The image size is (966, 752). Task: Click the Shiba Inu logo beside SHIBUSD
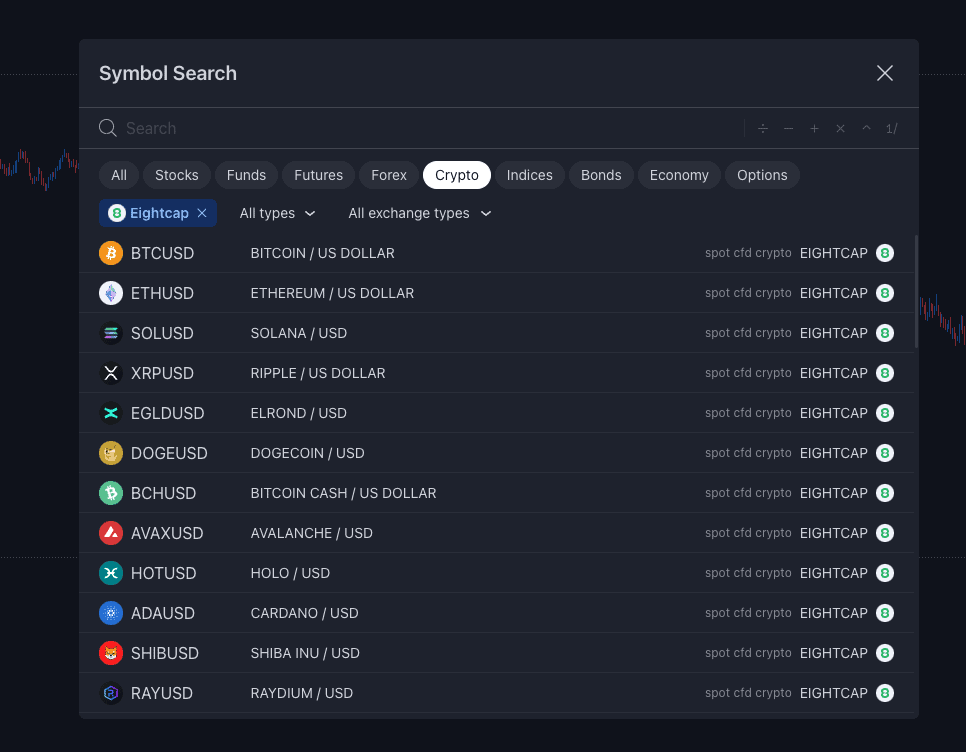111,653
